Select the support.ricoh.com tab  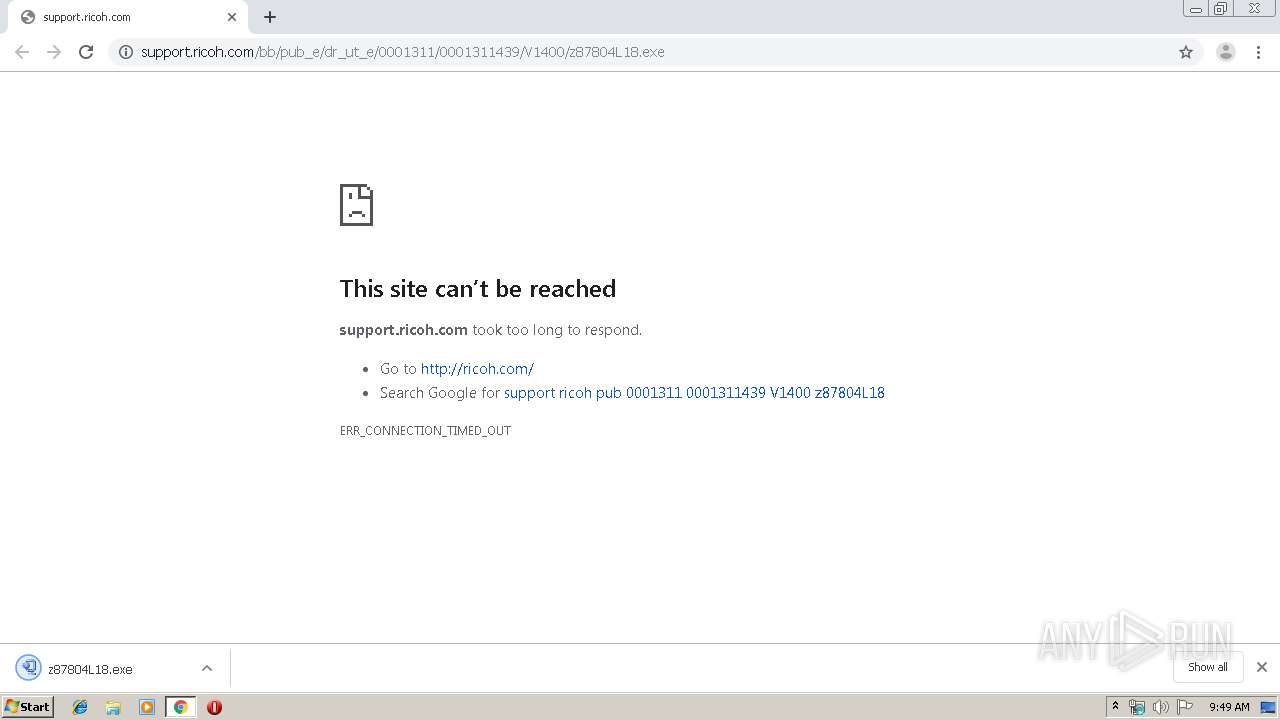click(128, 17)
